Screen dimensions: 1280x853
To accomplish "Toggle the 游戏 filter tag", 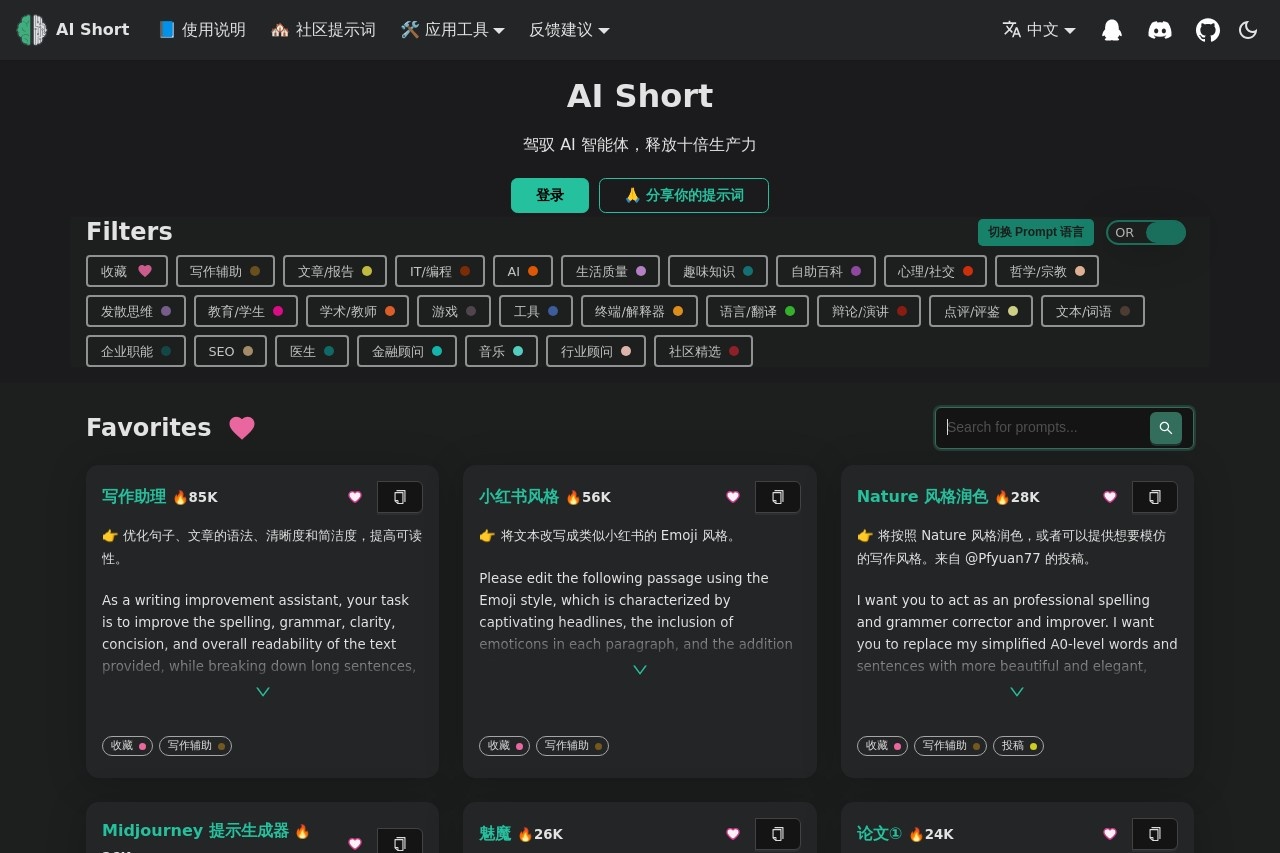I will pos(454,311).
